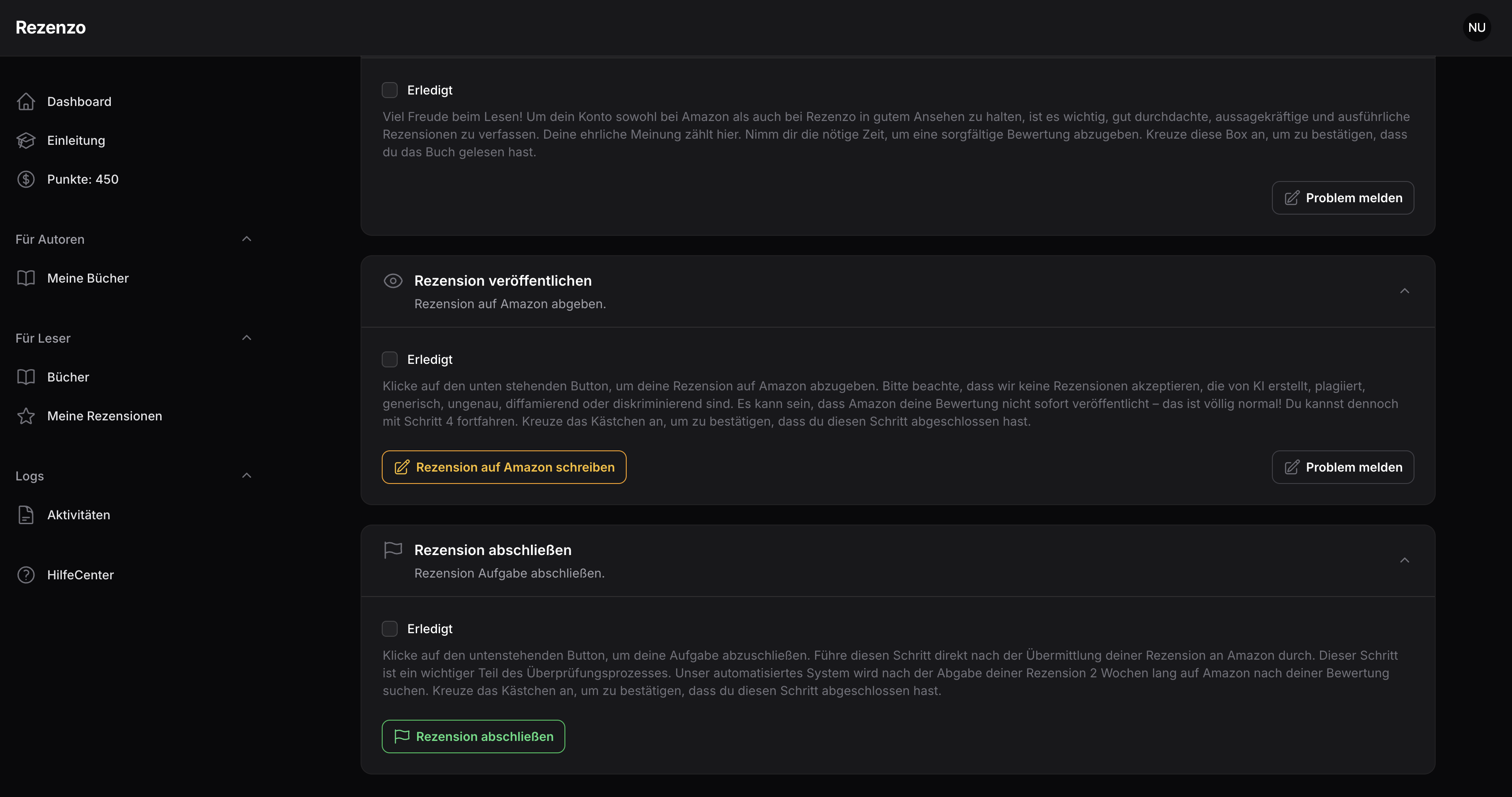Click Problem melden in Rezension veröffentlichen card
1512x797 pixels.
tap(1343, 468)
